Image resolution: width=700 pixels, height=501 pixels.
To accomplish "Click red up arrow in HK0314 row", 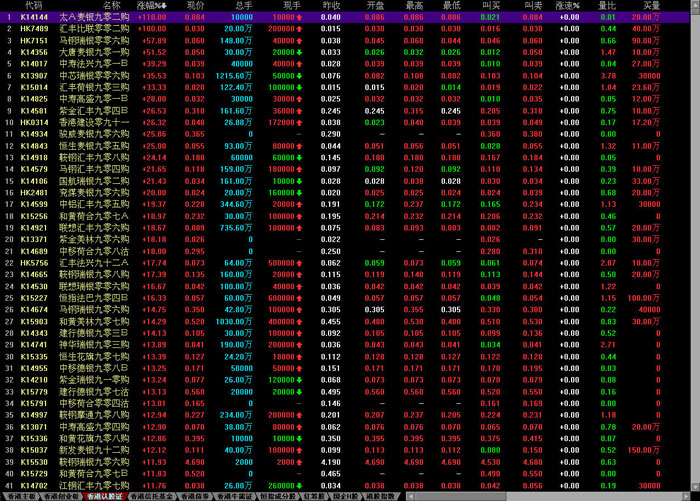I will pyautogui.click(x=299, y=121).
